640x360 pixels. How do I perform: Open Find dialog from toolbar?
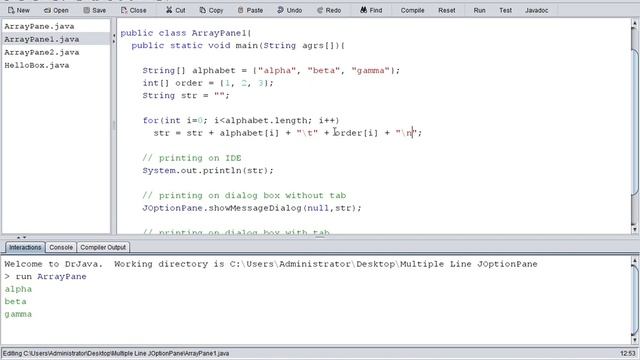(371, 10)
